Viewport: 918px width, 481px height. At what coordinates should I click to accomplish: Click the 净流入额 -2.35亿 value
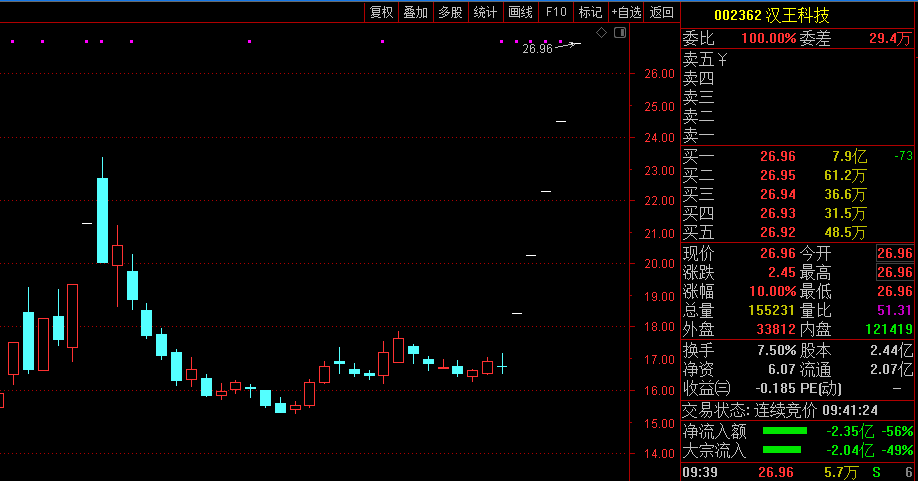coord(850,431)
